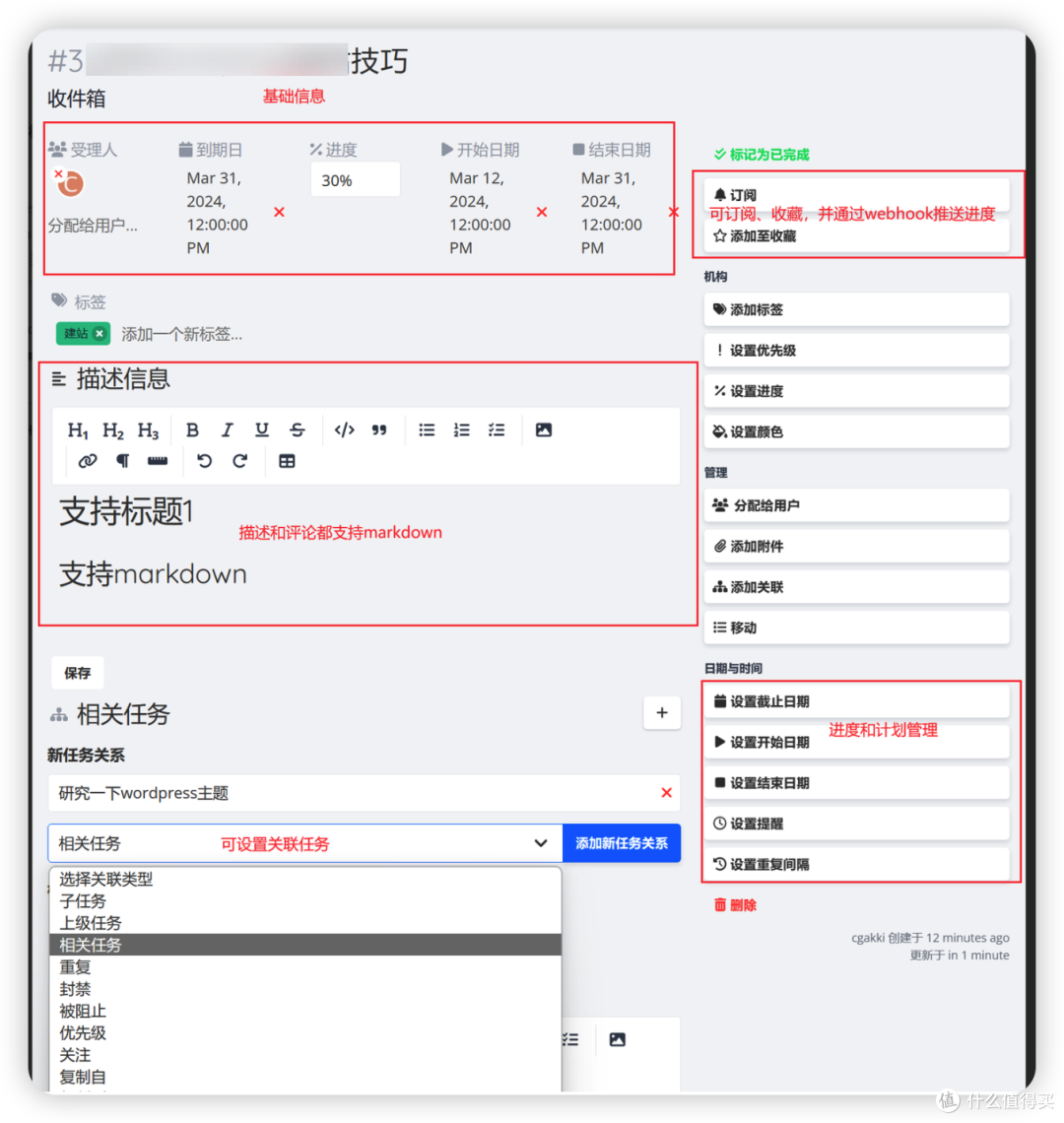Toggle underline in description editor
This screenshot has width=1064, height=1123.
(262, 429)
